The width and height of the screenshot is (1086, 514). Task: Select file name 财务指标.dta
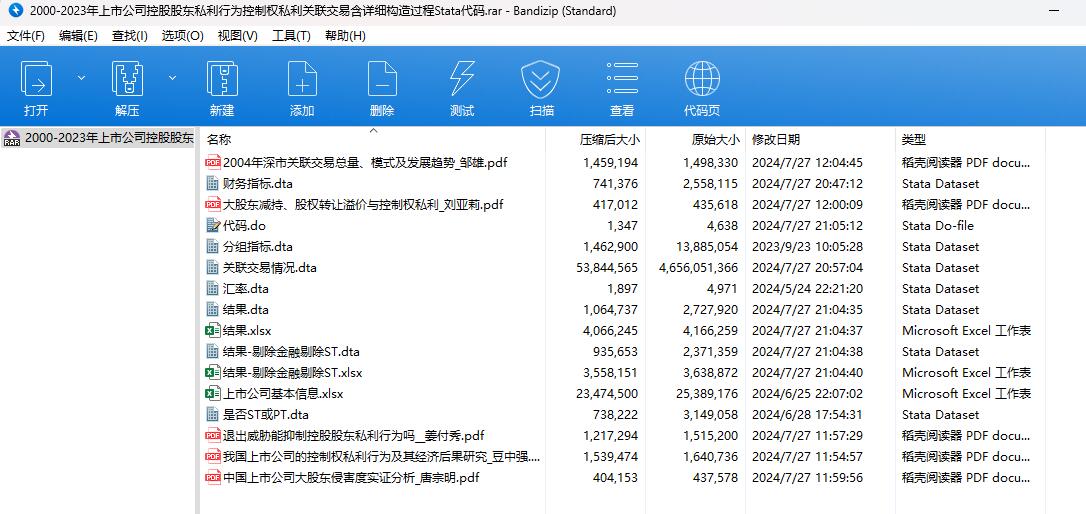point(258,184)
